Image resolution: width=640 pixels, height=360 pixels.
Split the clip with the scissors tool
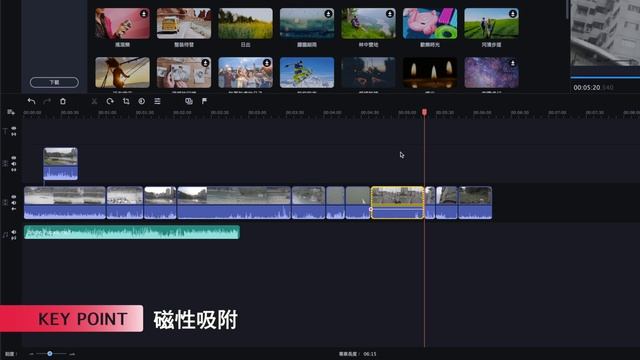click(94, 101)
